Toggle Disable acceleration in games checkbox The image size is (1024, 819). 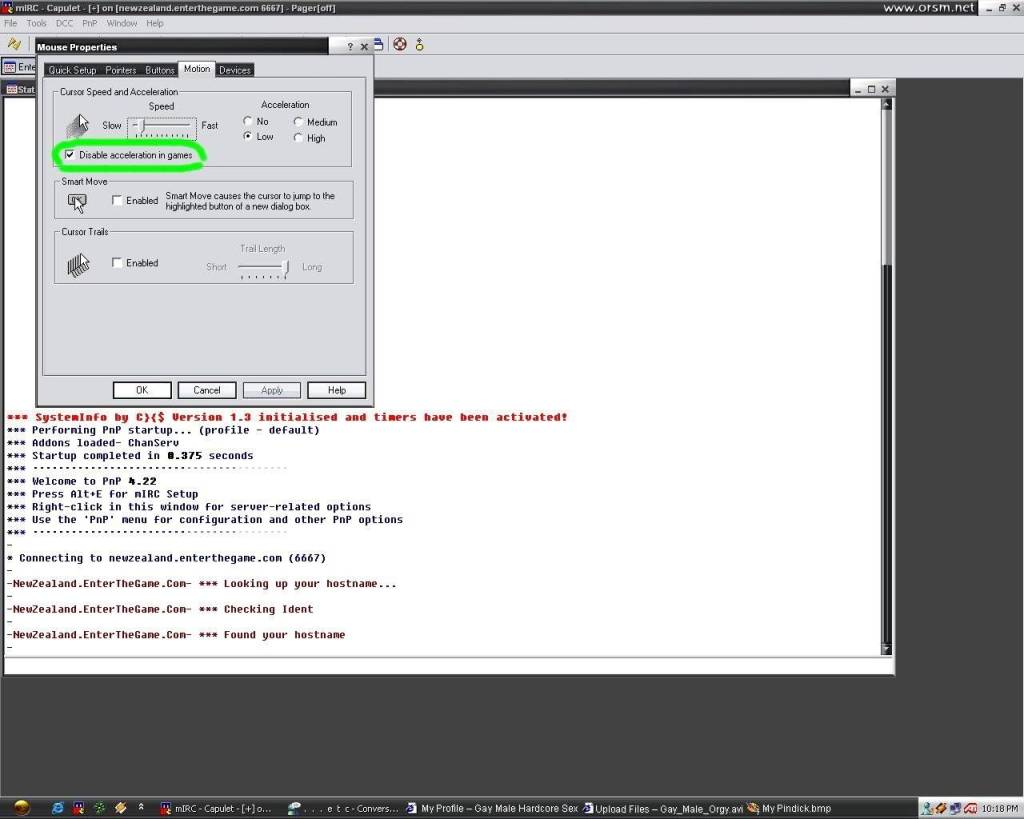click(69, 155)
